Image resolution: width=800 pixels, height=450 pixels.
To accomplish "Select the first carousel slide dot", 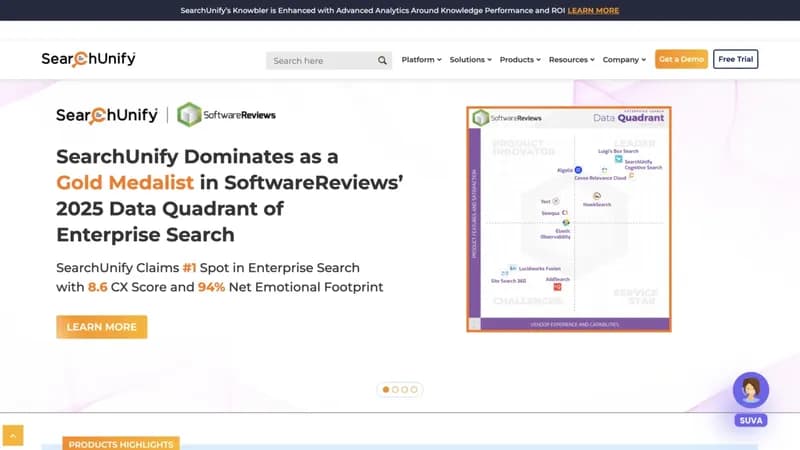I will [x=386, y=390].
